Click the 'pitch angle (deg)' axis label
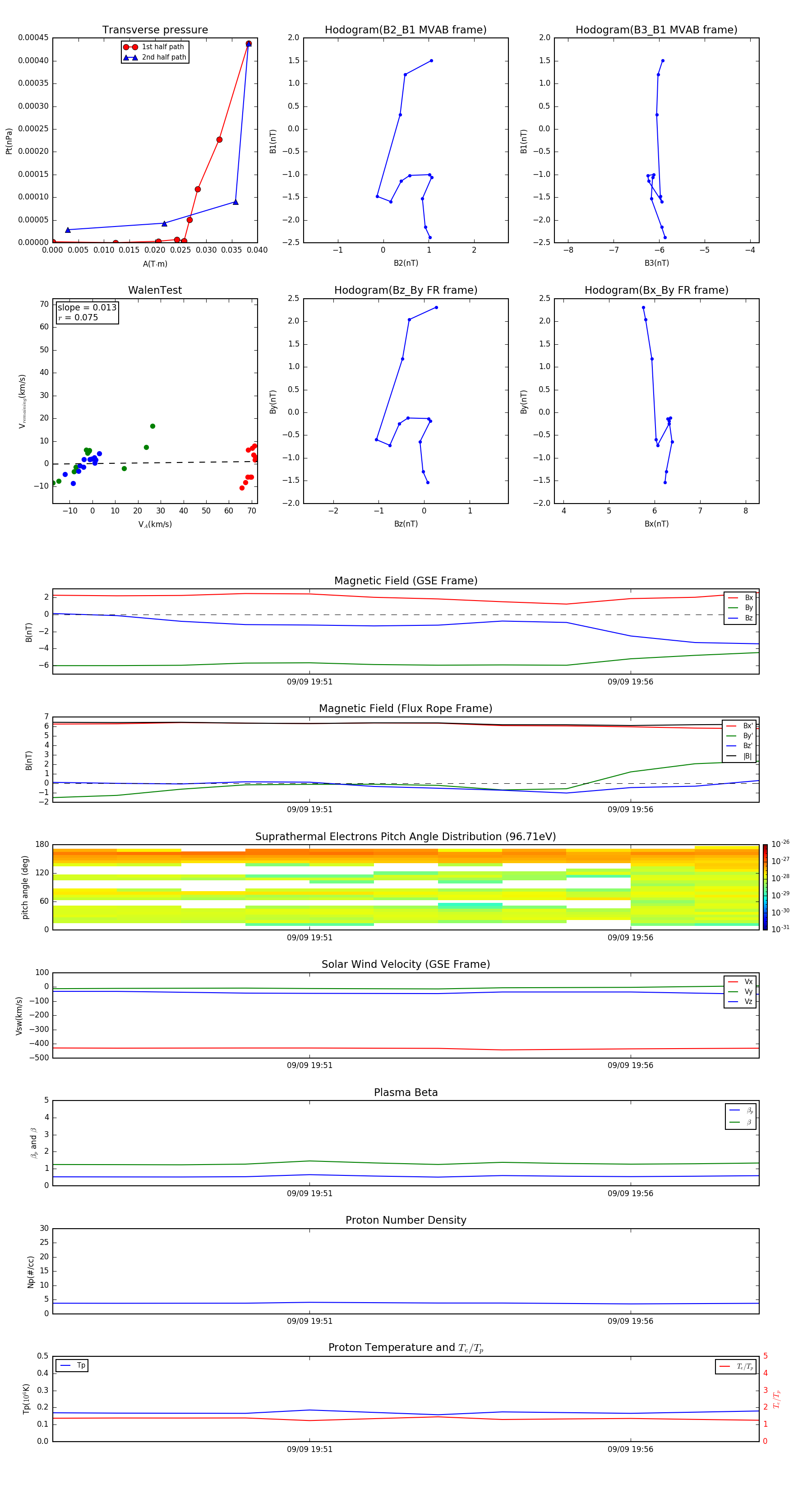The image size is (812, 1489). coord(25,887)
